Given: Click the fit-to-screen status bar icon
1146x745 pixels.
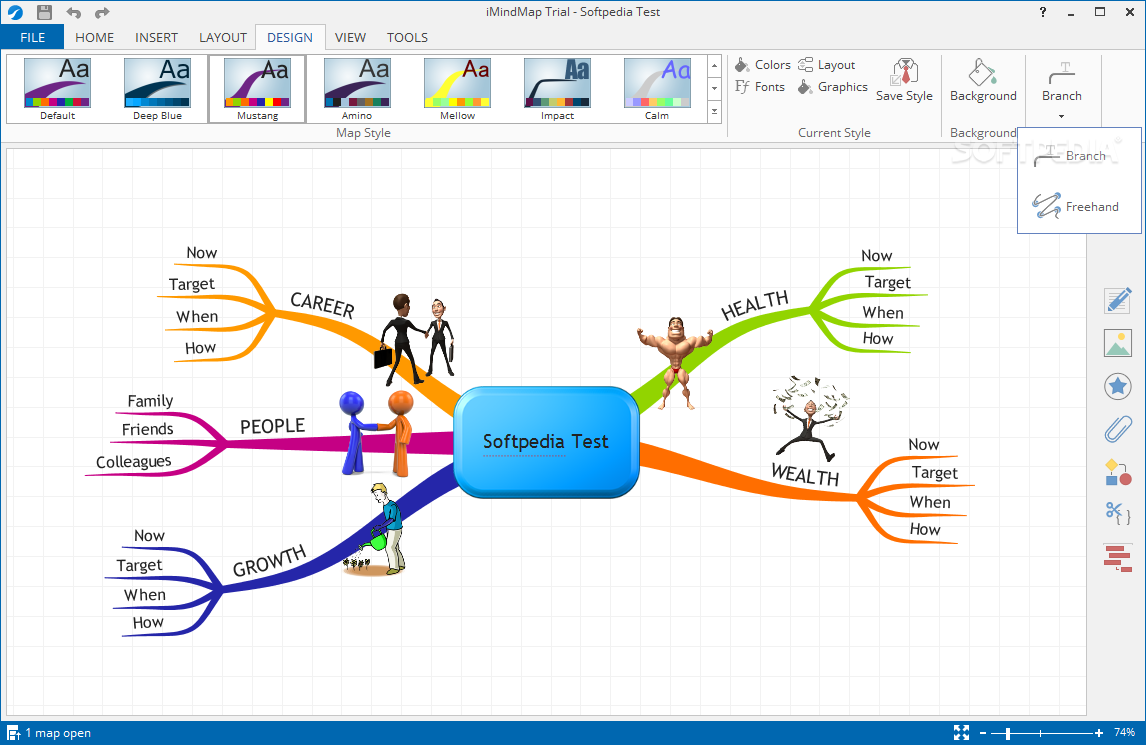Looking at the screenshot, I should [961, 733].
